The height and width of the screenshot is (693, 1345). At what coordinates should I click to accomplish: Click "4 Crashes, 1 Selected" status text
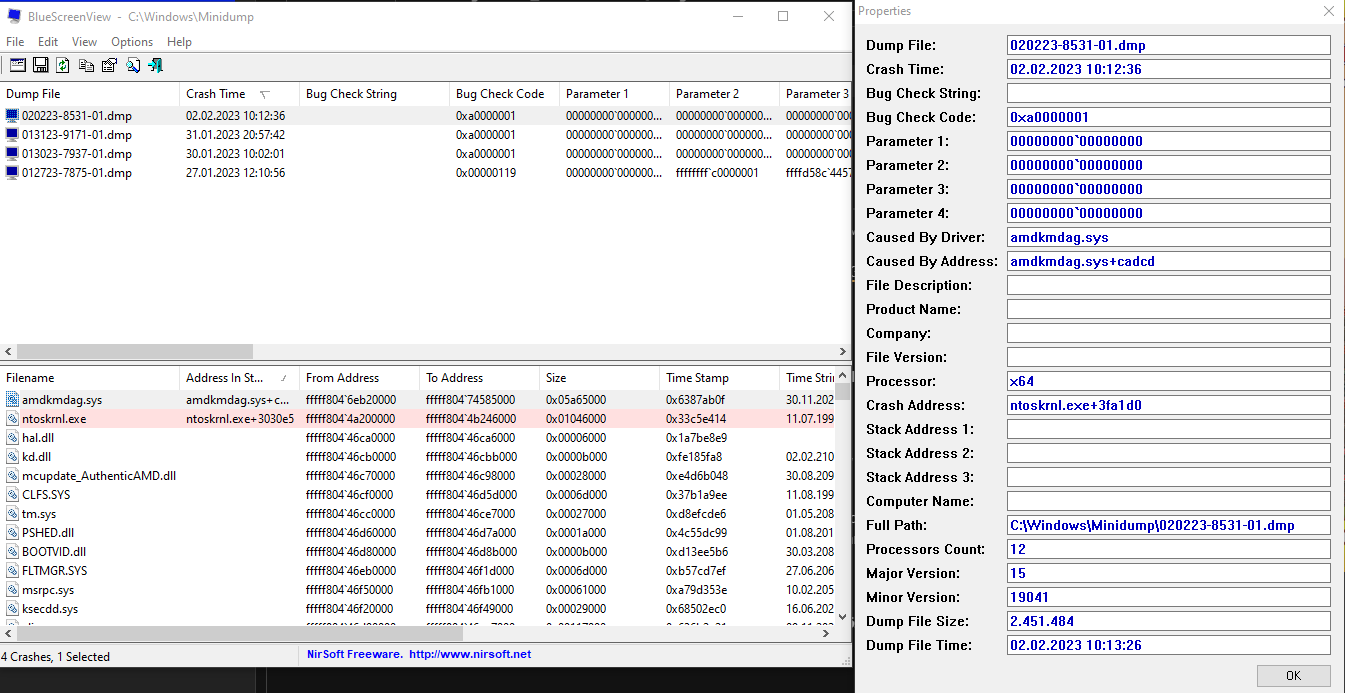[56, 657]
